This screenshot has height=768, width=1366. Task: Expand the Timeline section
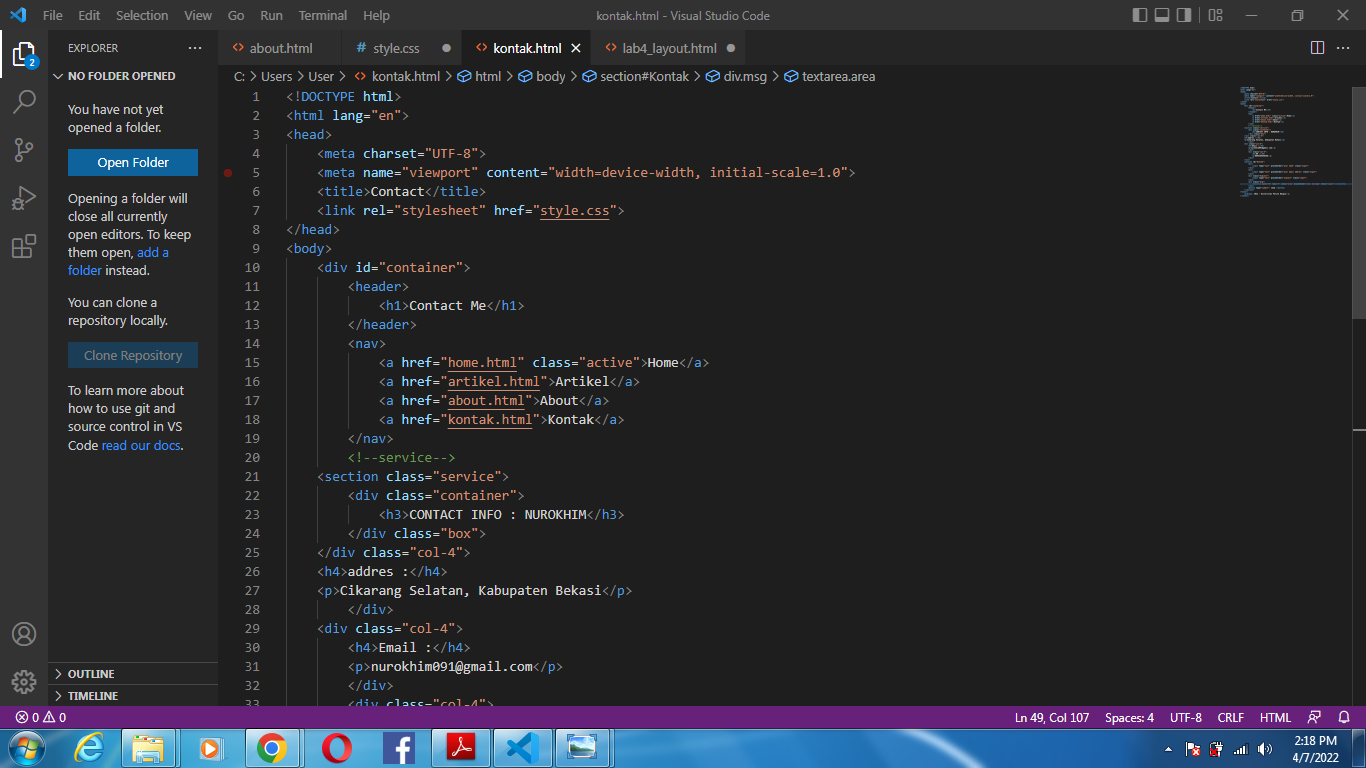92,695
